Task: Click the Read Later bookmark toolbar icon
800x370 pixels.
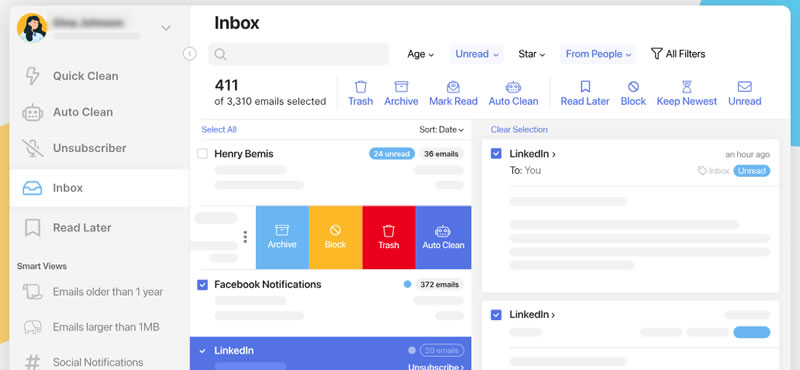Action: tap(585, 87)
